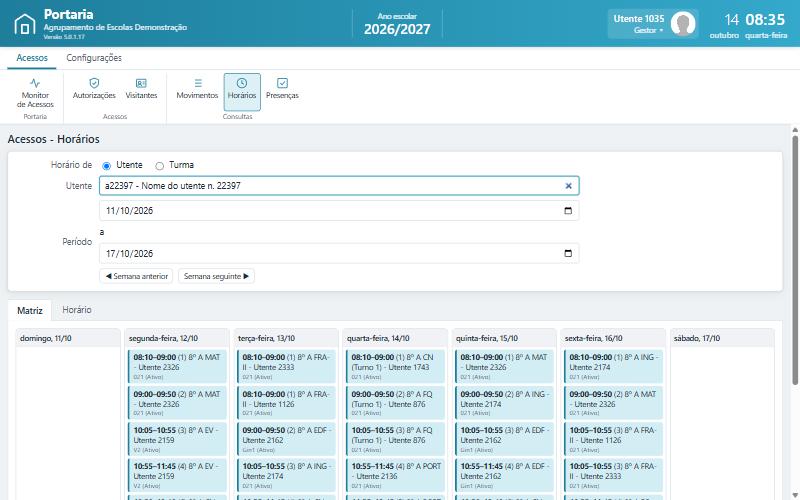
Task: Click the end date field 17/10/2026
Action: tap(339, 254)
